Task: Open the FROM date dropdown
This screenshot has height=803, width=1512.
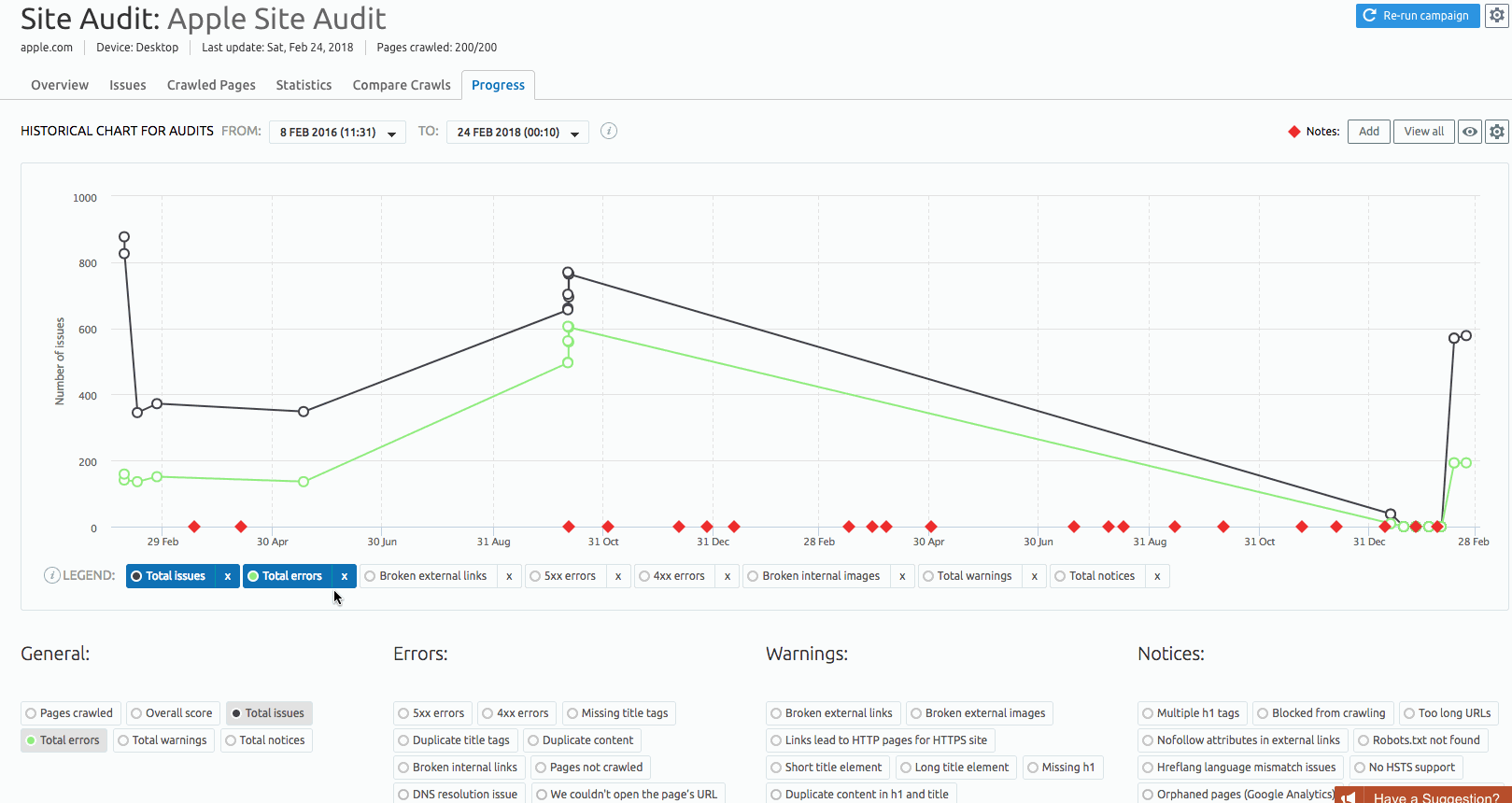Action: point(337,133)
